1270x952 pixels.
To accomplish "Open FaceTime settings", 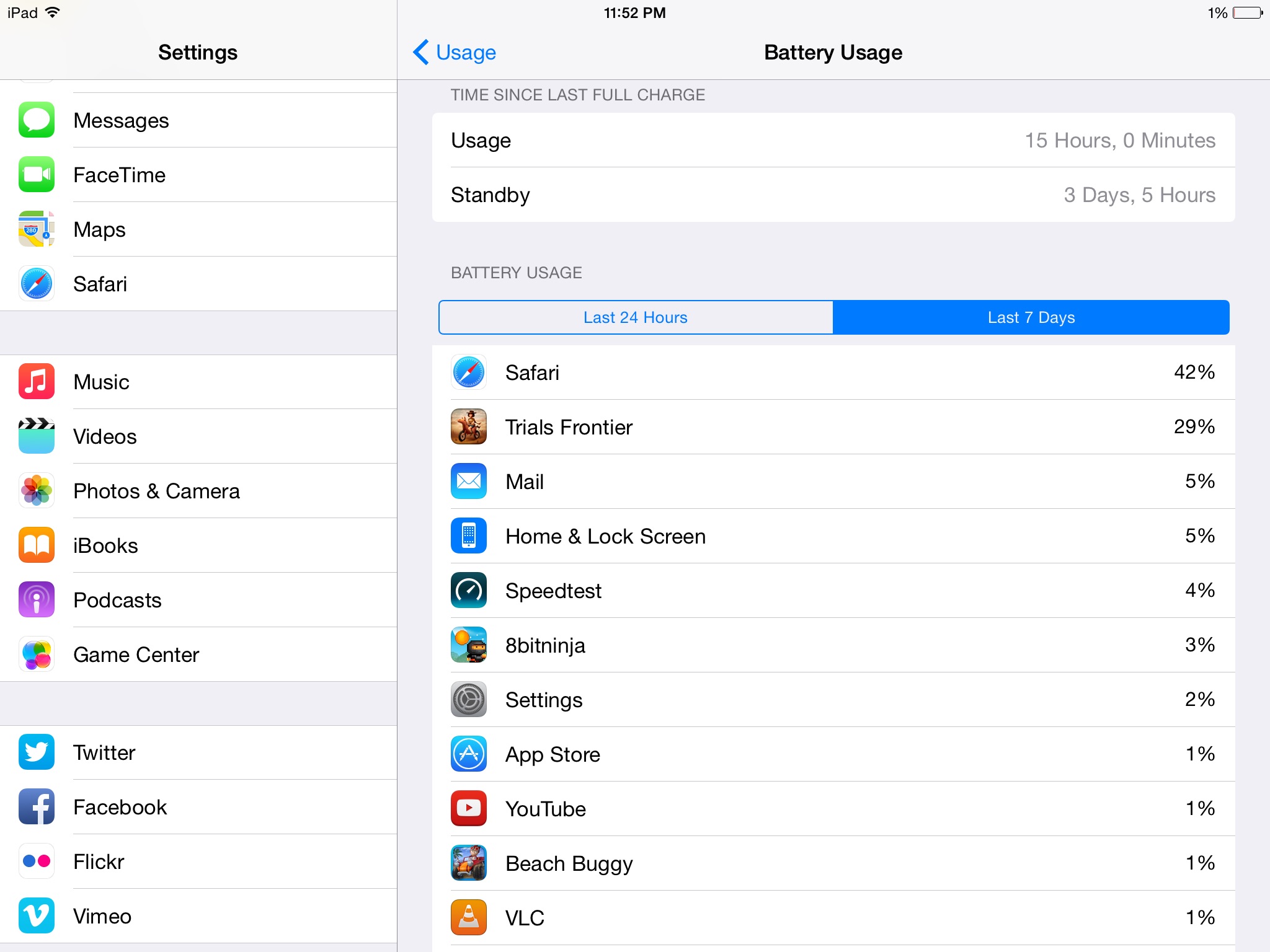I will point(198,175).
